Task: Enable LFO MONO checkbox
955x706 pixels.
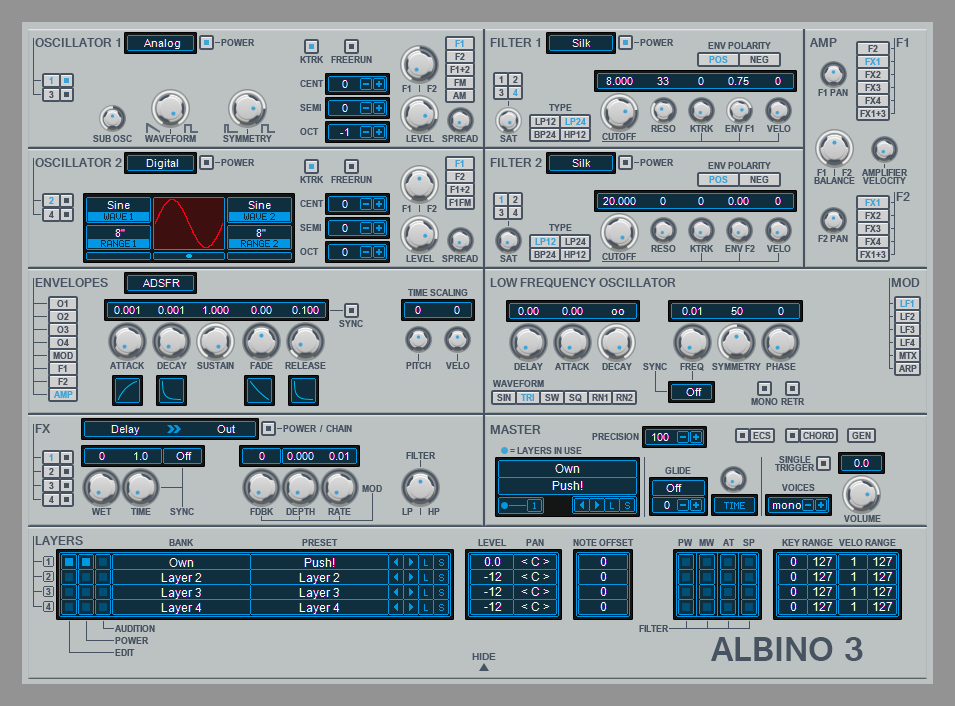Action: [764, 388]
